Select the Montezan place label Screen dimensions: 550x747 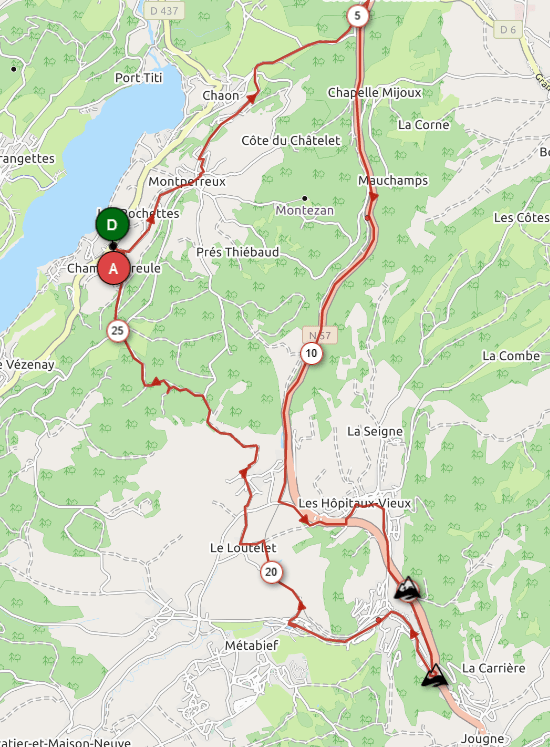click(305, 210)
